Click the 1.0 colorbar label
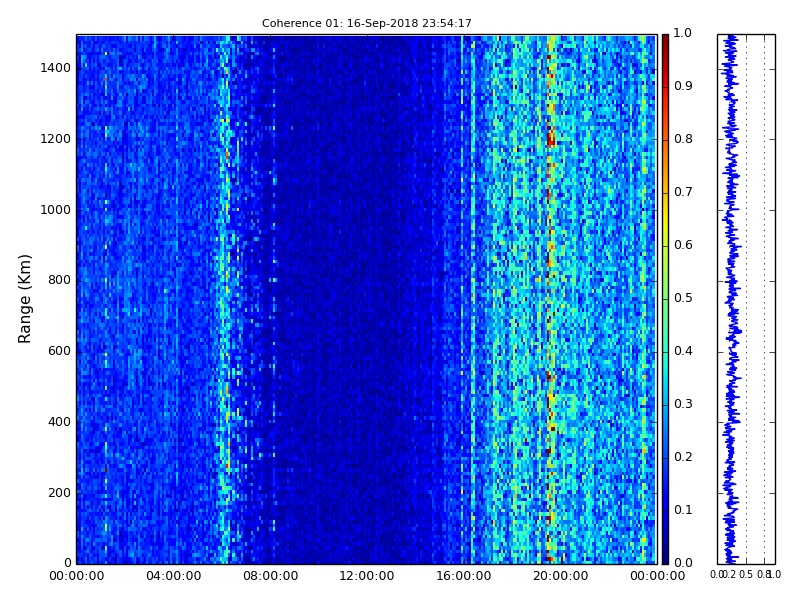 683,33
